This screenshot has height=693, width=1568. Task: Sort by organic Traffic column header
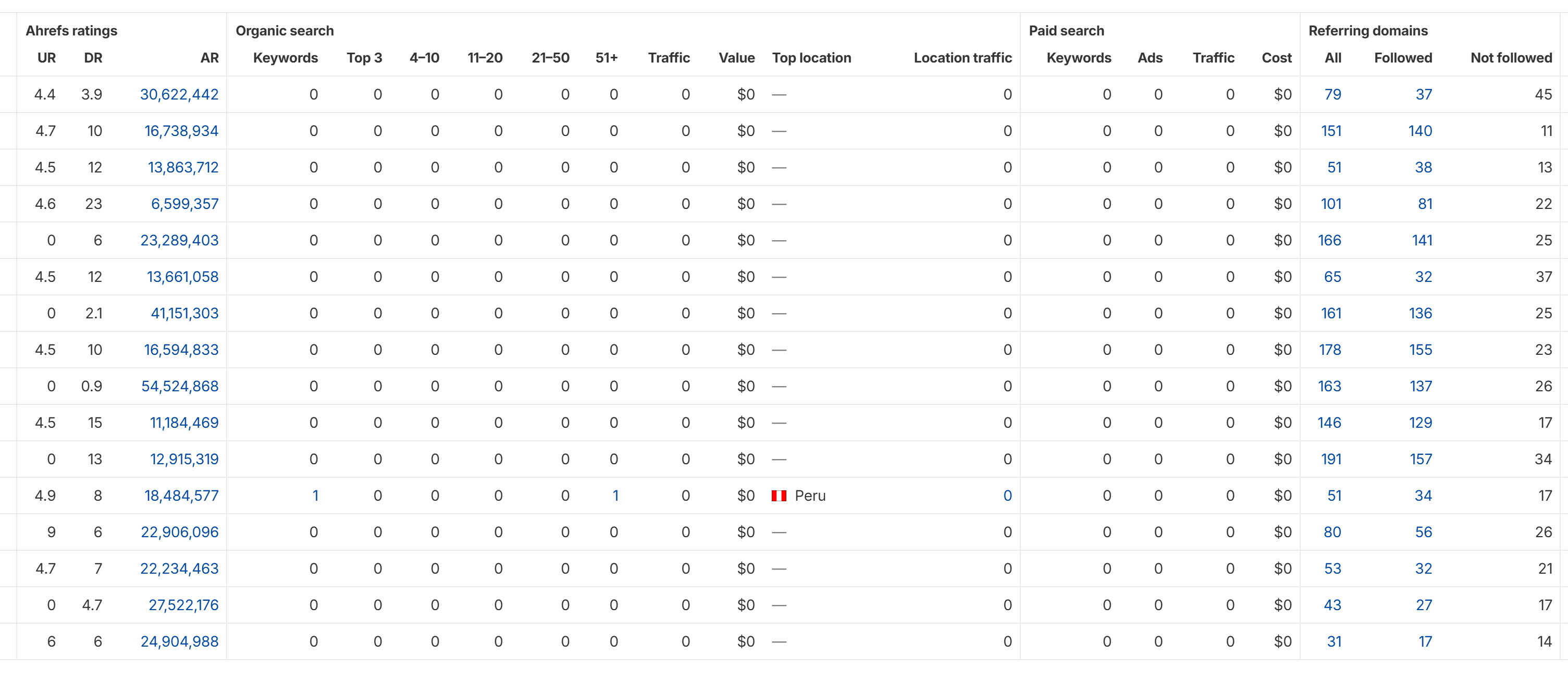[669, 58]
